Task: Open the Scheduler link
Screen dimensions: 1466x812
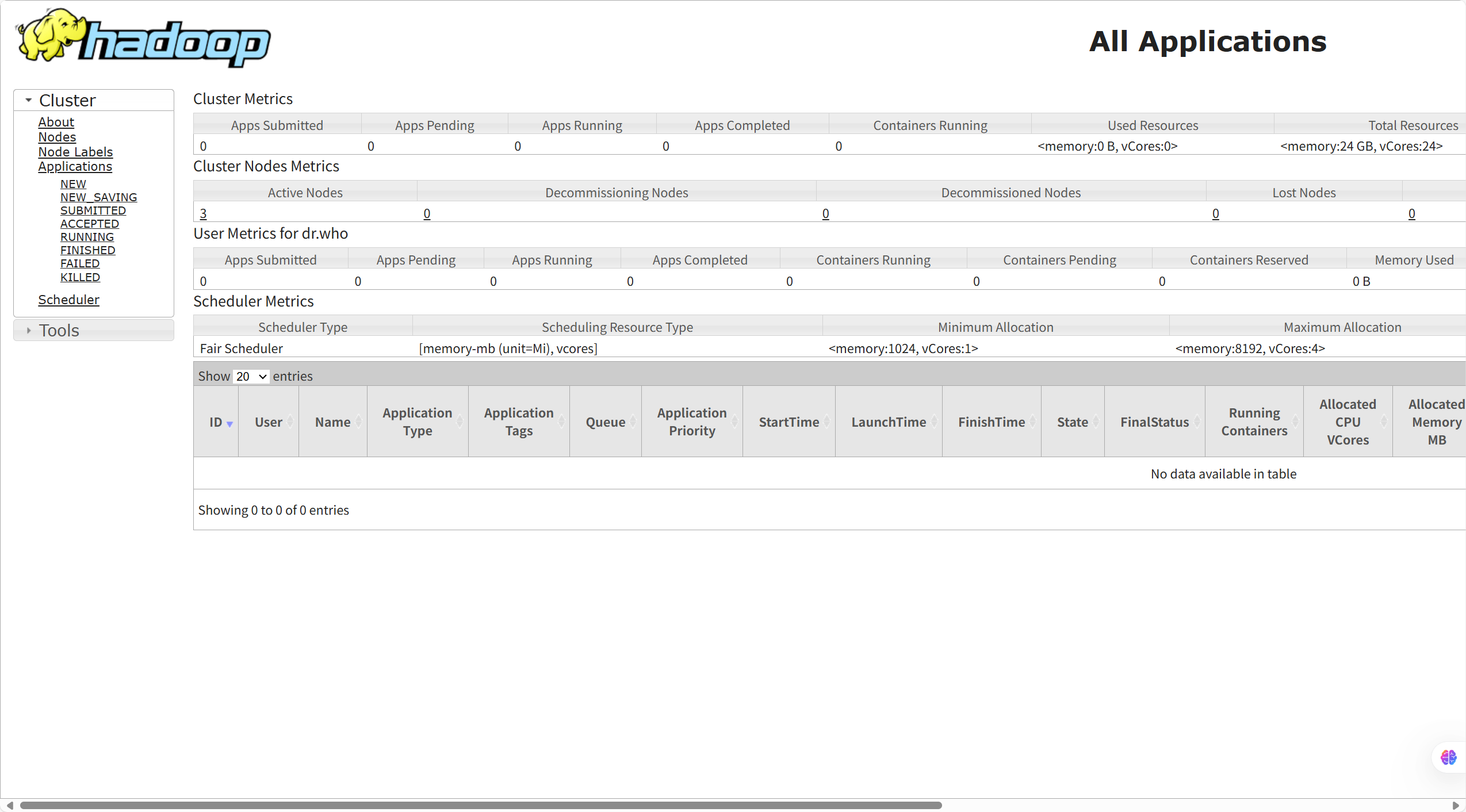Action: pos(68,300)
